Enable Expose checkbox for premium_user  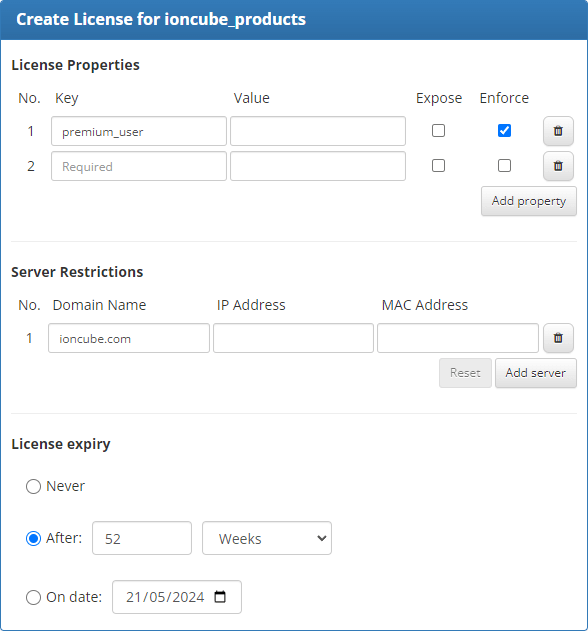tap(438, 131)
